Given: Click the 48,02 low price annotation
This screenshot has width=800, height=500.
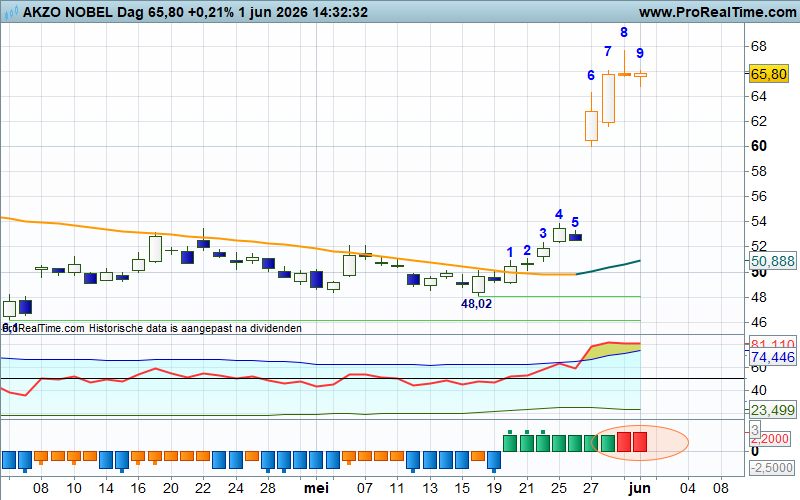Looking at the screenshot, I should tap(476, 304).
